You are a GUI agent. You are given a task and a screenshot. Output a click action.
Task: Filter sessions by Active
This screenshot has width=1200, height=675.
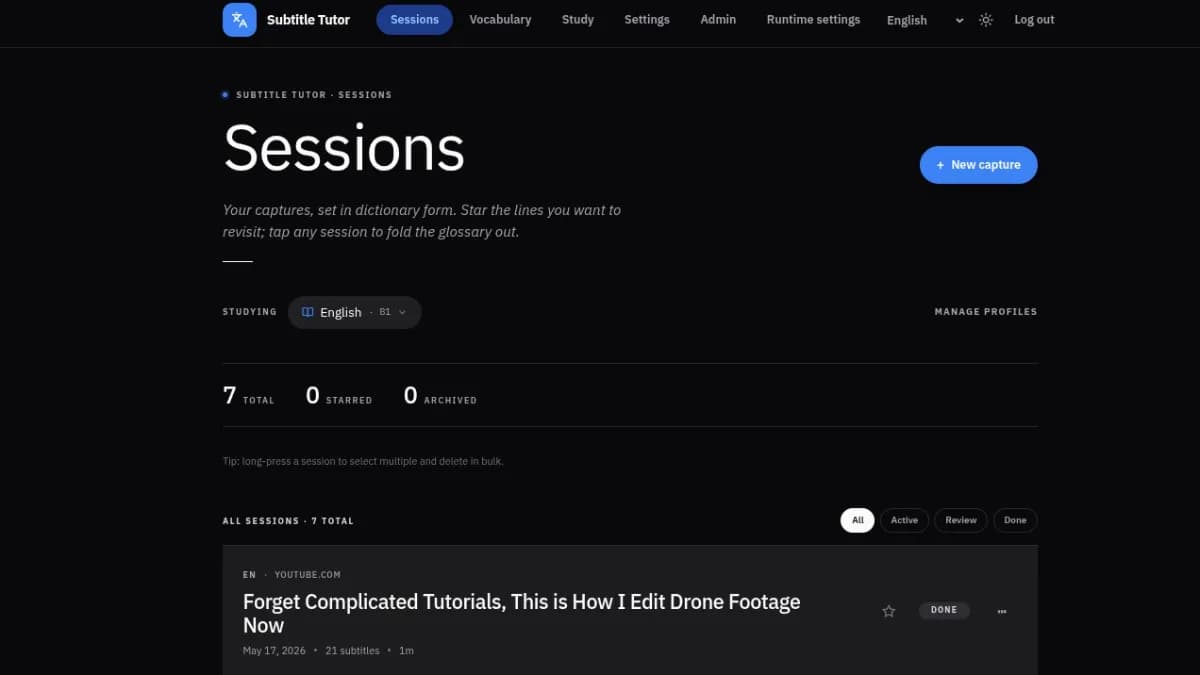(x=904, y=520)
